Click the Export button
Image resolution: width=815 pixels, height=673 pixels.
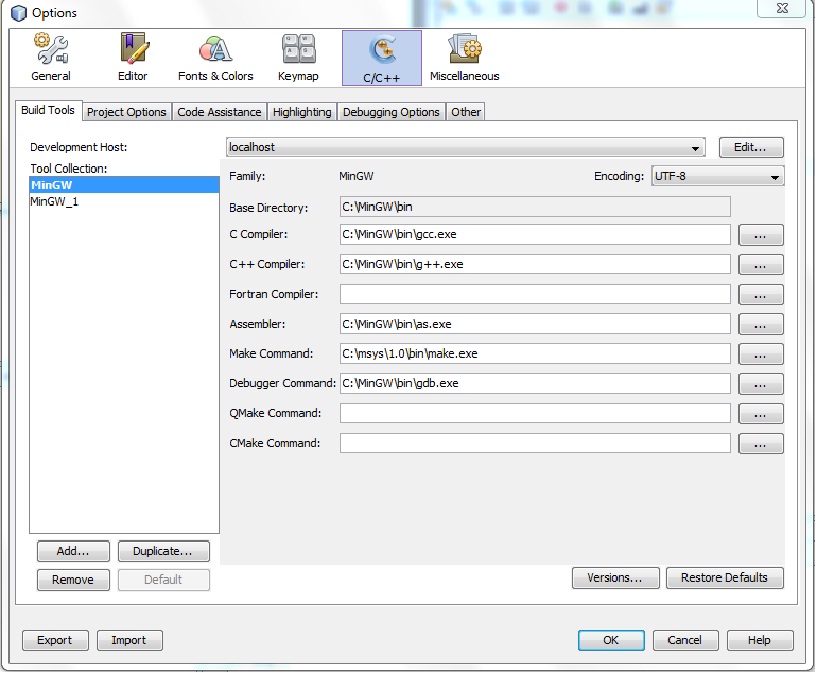(x=55, y=640)
